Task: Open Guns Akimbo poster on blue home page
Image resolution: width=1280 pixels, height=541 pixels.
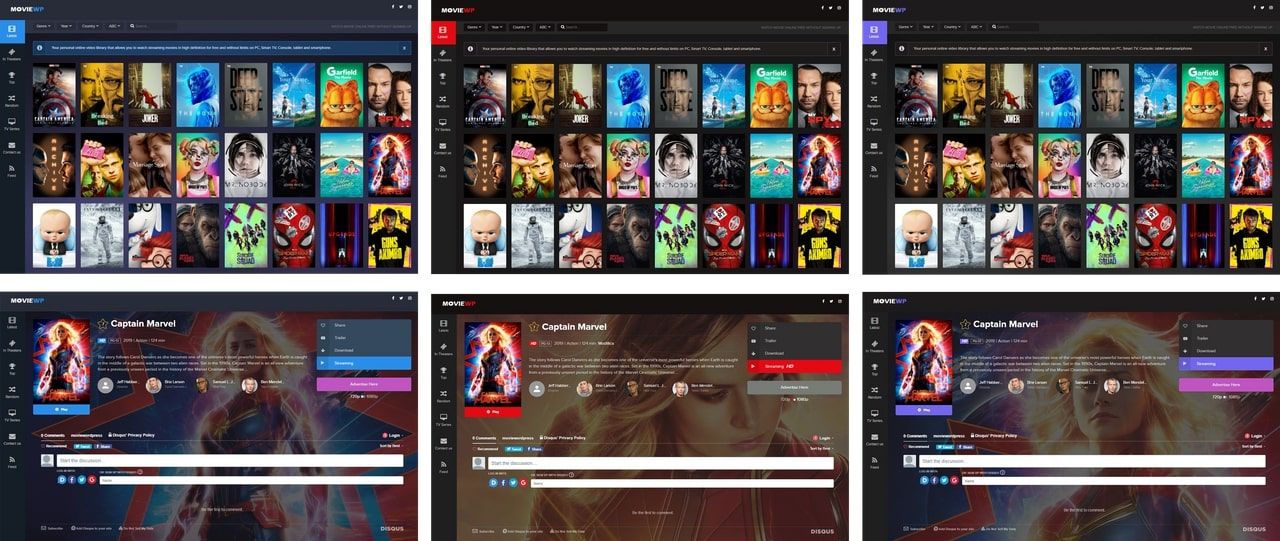Action: [x=389, y=236]
